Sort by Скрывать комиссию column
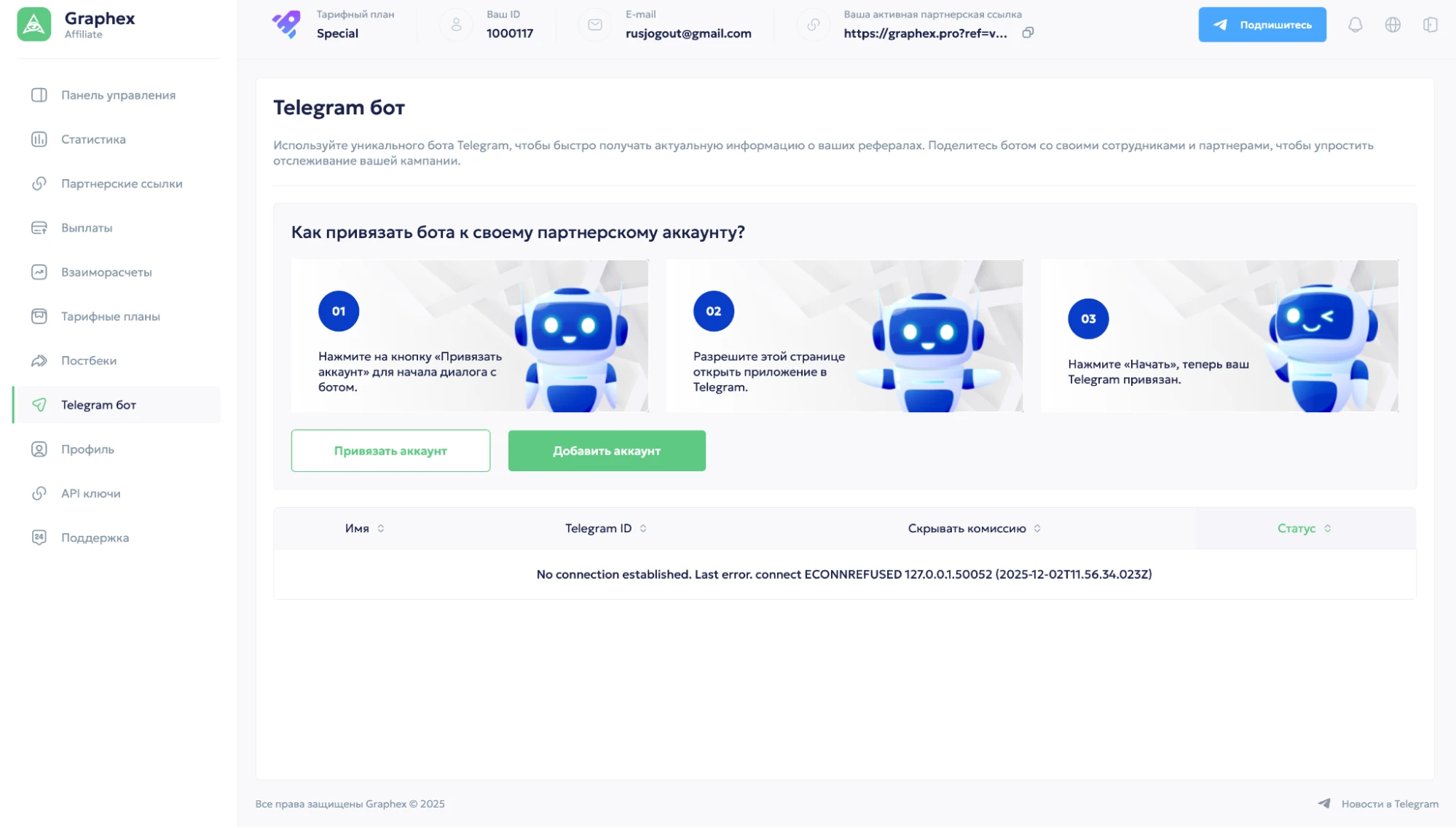 [975, 529]
